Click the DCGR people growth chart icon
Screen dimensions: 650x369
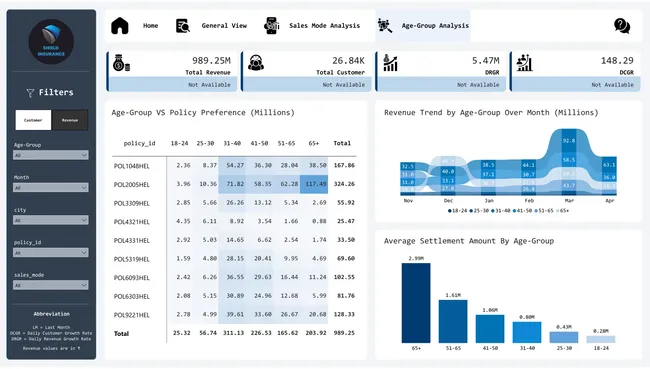click(x=524, y=63)
